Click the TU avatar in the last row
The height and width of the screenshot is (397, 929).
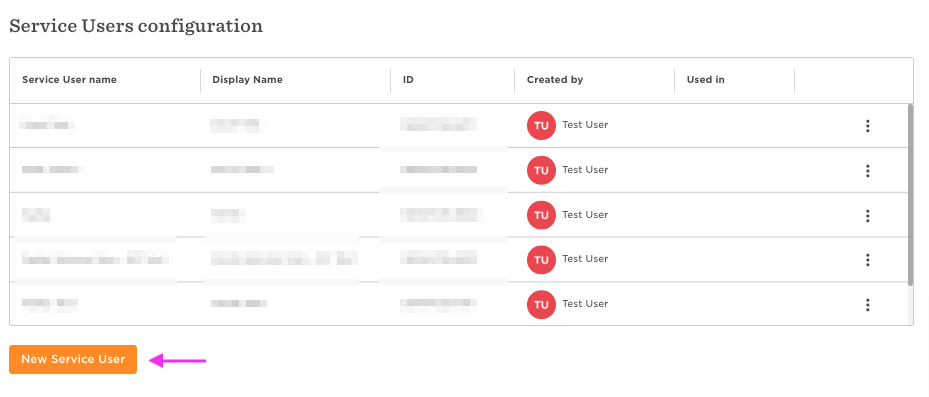541,305
